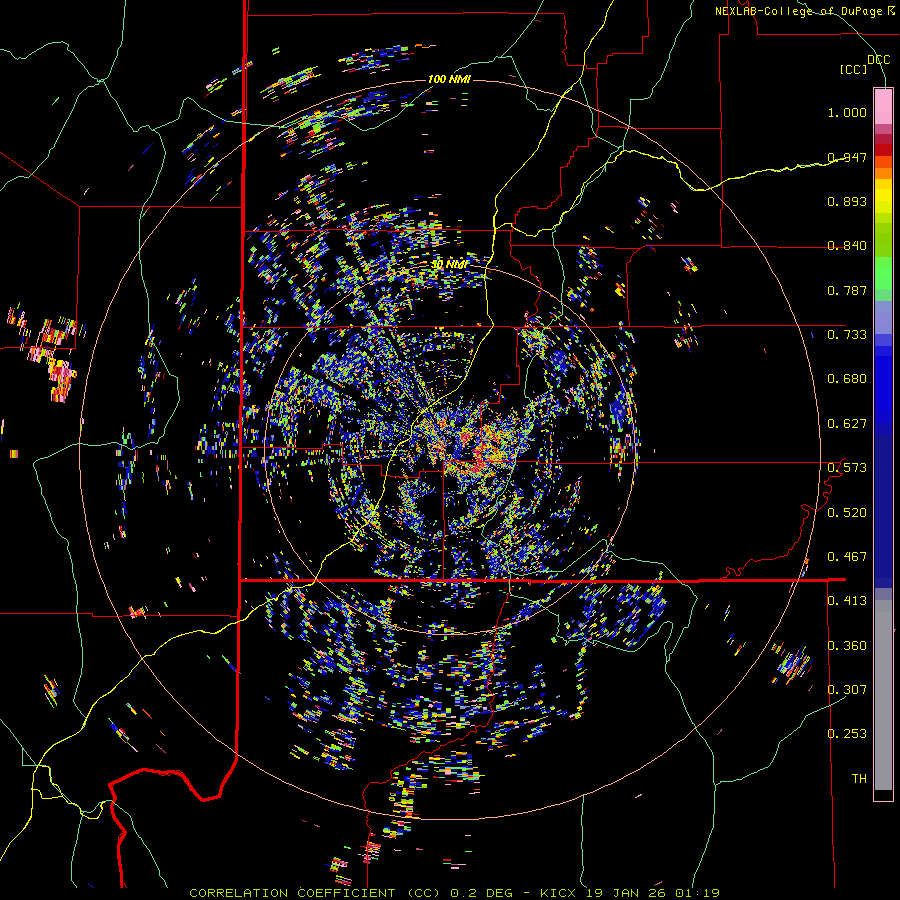Click the 0.253 color scale value
Screen dimensions: 900x900
tap(847, 733)
